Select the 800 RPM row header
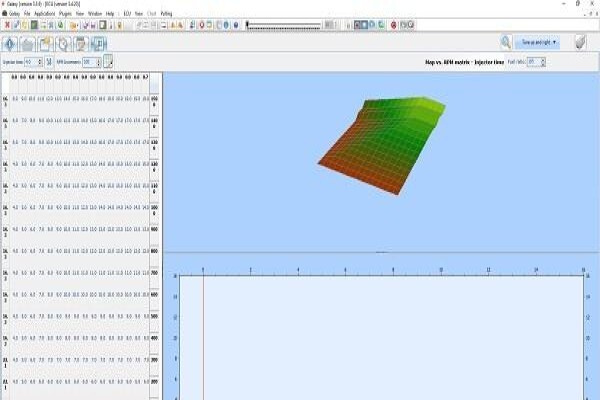This screenshot has height=400, width=600. (154, 256)
